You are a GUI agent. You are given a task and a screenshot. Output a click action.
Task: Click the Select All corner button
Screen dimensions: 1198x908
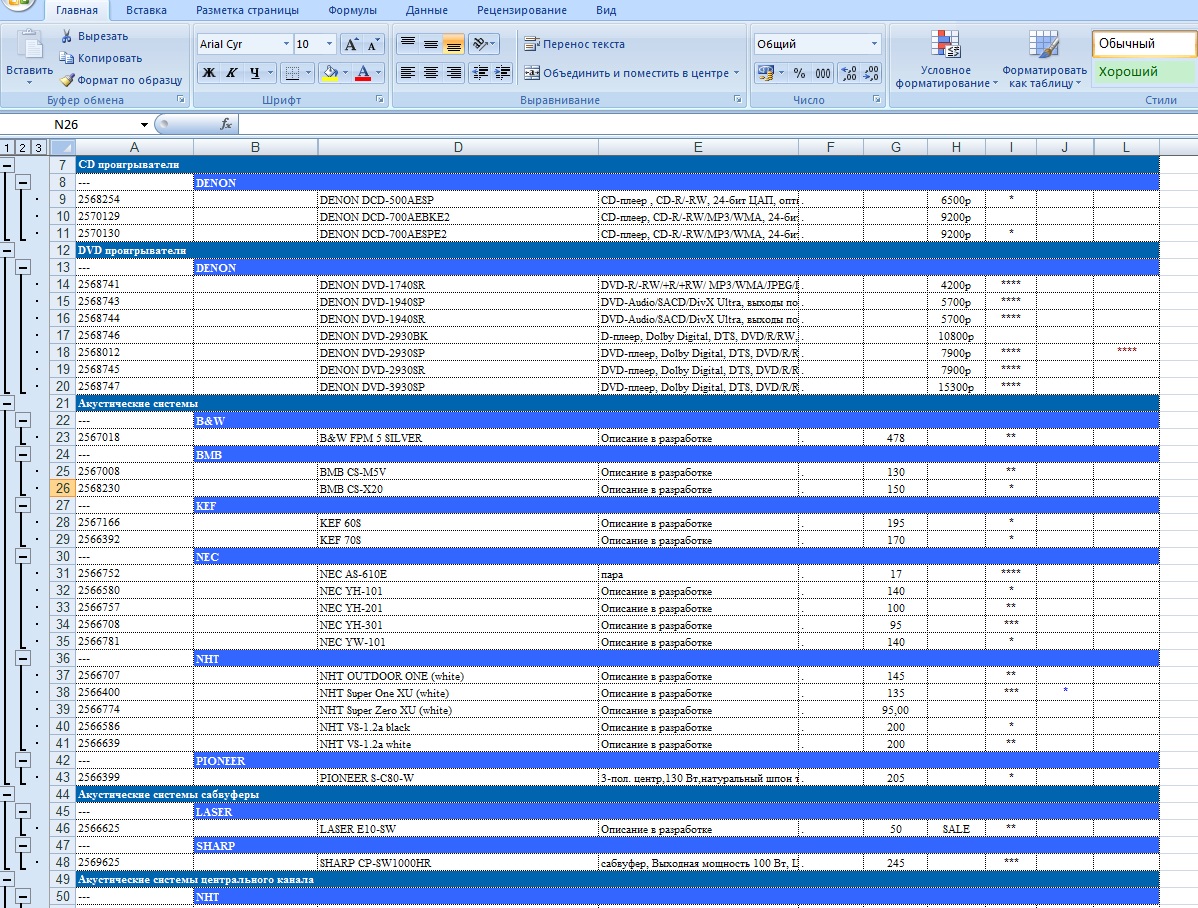(x=62, y=148)
